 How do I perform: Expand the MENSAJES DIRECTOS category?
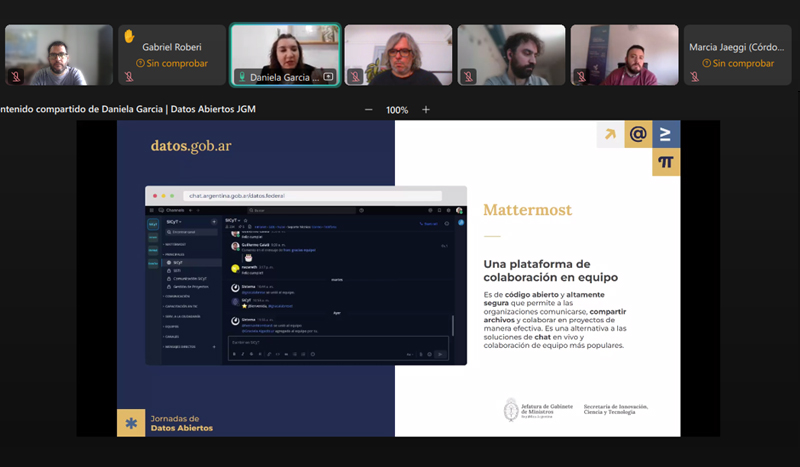(179, 347)
